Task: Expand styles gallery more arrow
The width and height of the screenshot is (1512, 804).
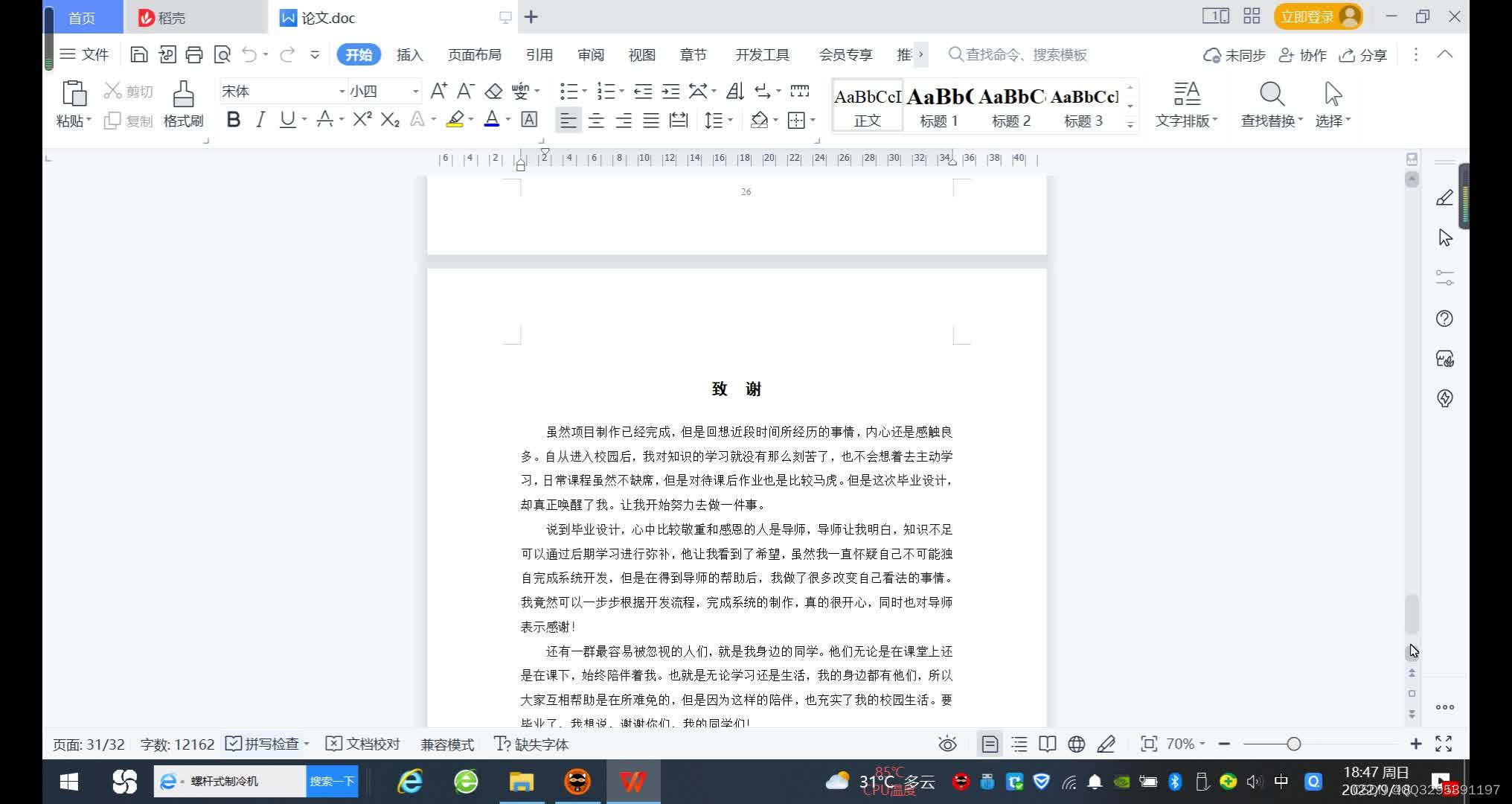Action: point(1130,124)
